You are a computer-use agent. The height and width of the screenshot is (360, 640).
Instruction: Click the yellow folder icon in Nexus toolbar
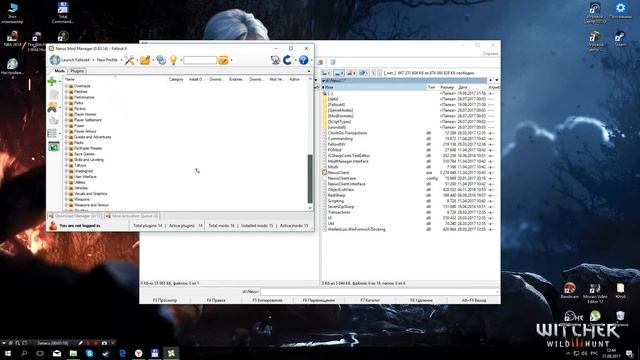(145, 60)
